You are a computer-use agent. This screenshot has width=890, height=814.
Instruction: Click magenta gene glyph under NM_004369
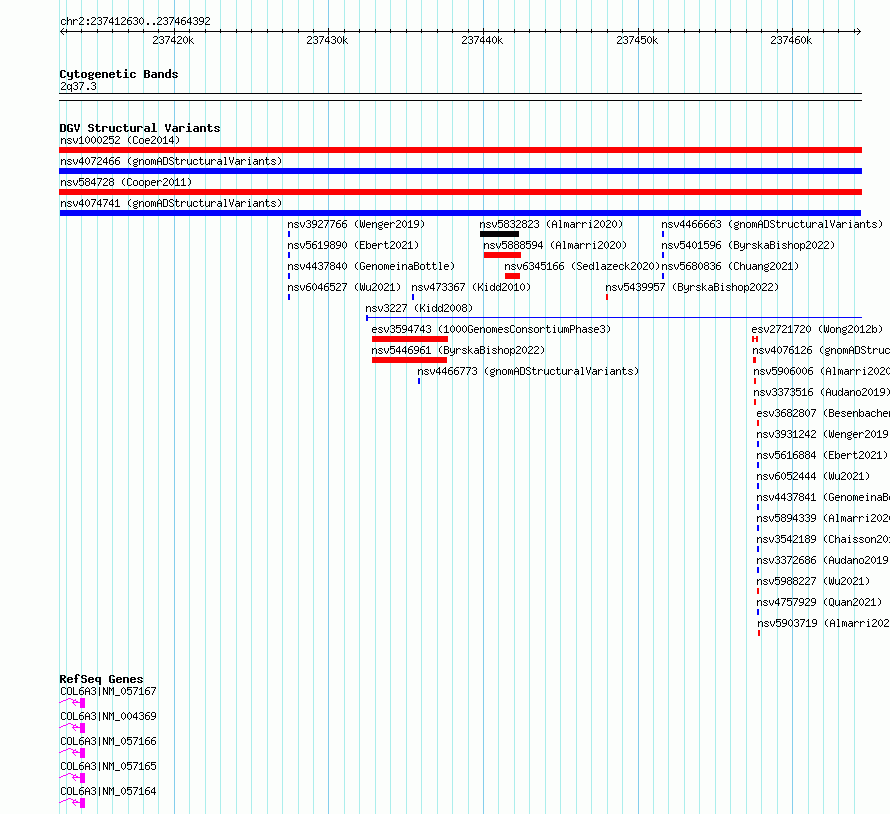(72, 728)
